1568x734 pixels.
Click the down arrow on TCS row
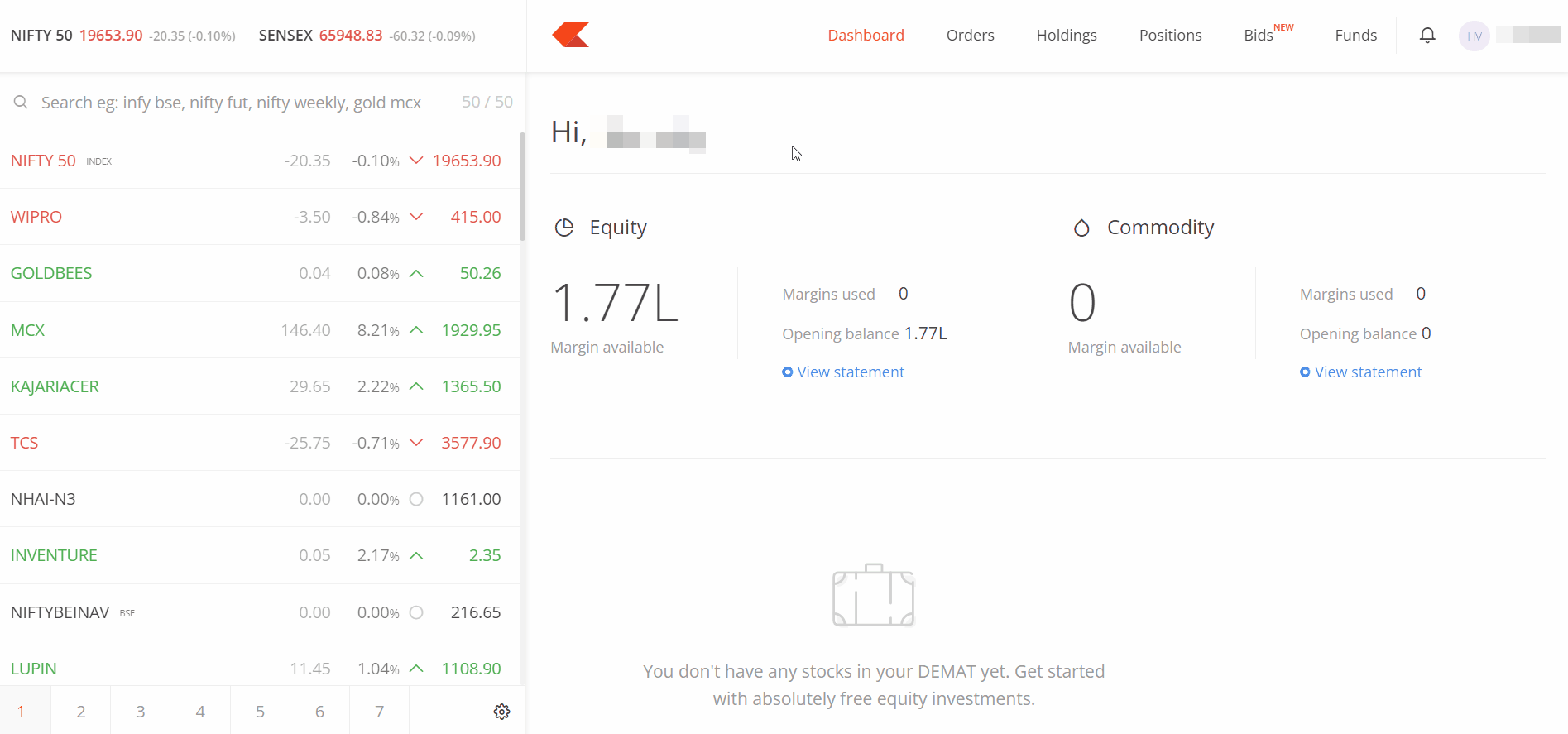pyautogui.click(x=416, y=443)
